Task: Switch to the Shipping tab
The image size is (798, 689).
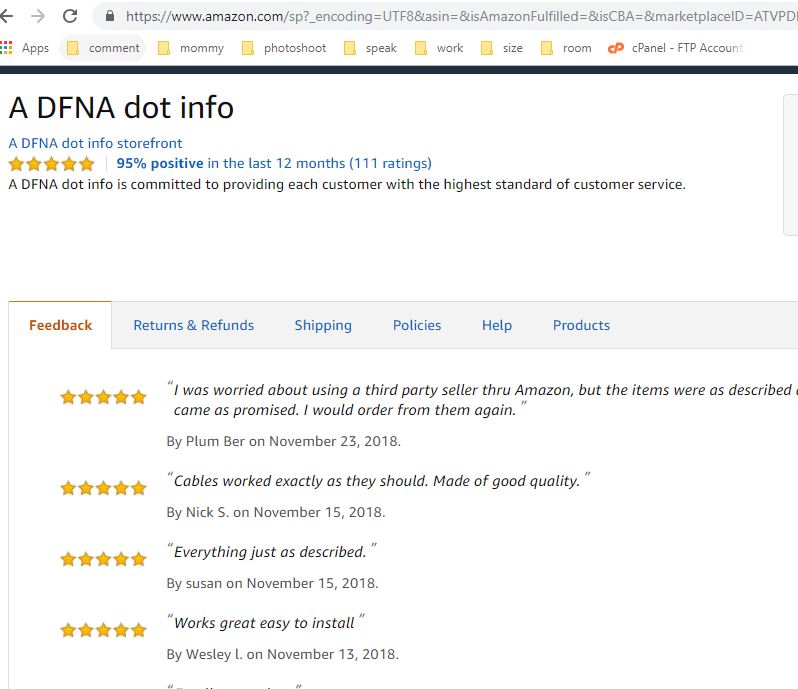Action: [323, 325]
